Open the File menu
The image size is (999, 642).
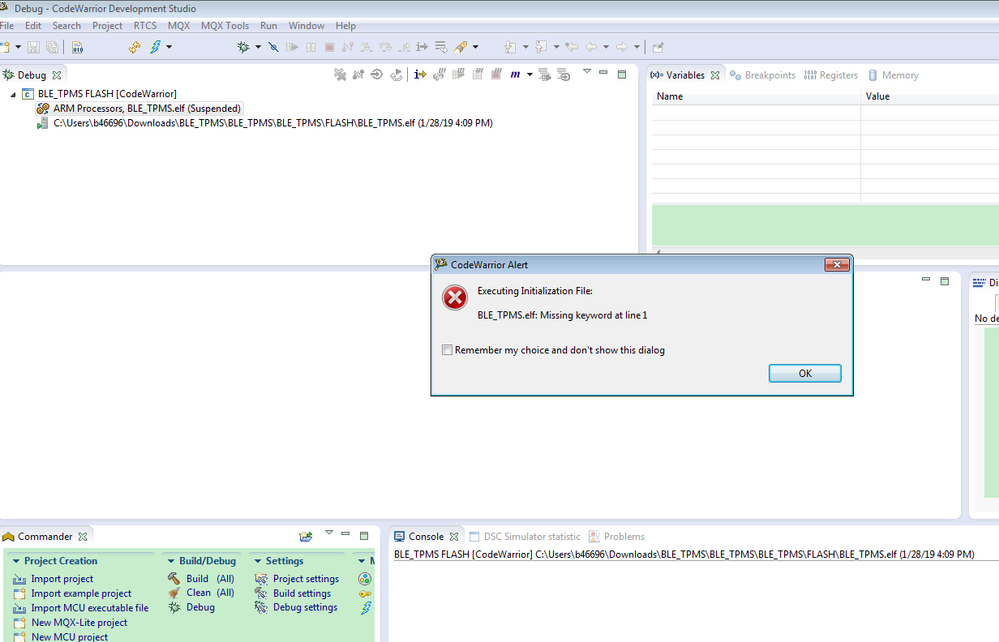(x=7, y=25)
